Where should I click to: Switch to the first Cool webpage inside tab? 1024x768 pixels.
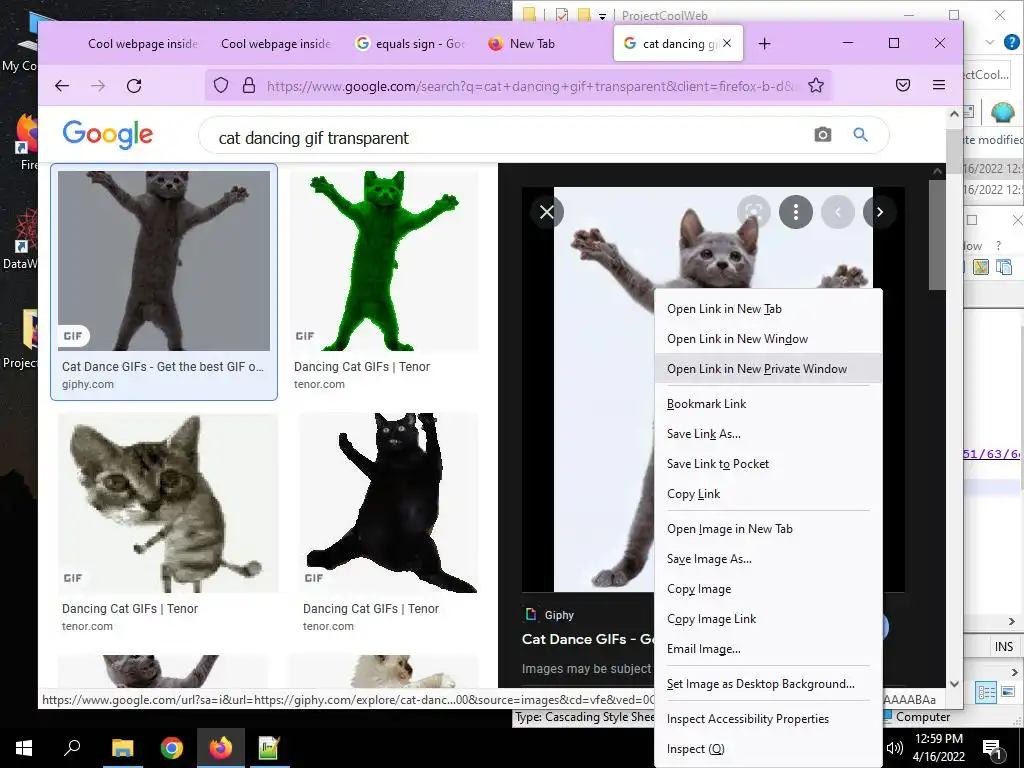(x=143, y=44)
